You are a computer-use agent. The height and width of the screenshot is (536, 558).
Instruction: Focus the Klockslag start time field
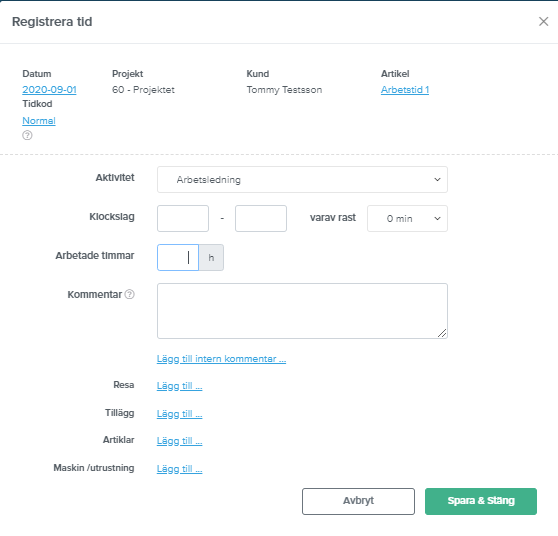[x=183, y=219]
